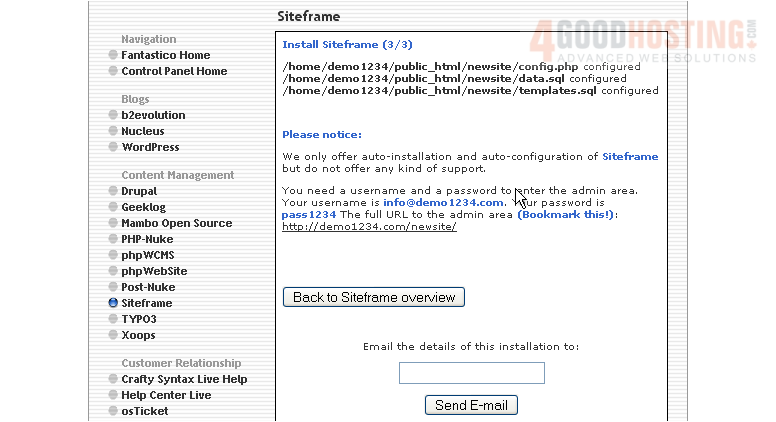Open the demo1234.com/newsite admin URL
The width and height of the screenshot is (776, 422).
369,227
